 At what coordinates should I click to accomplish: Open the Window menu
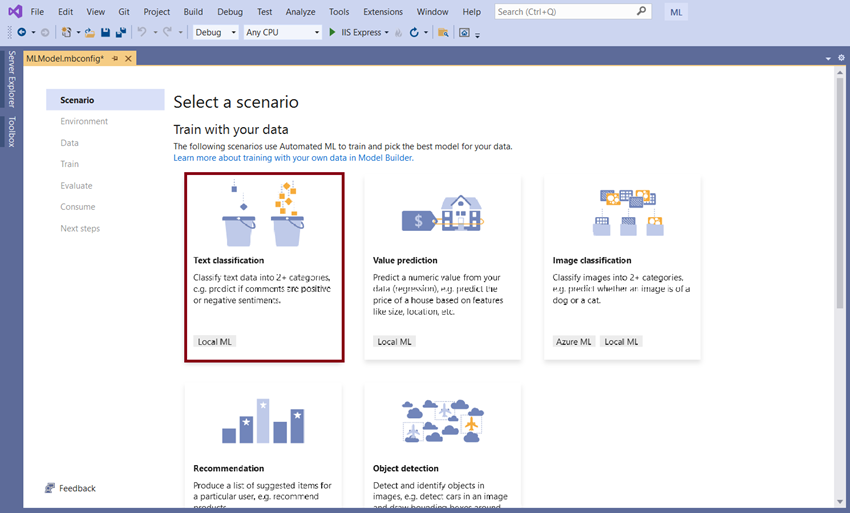tap(432, 11)
